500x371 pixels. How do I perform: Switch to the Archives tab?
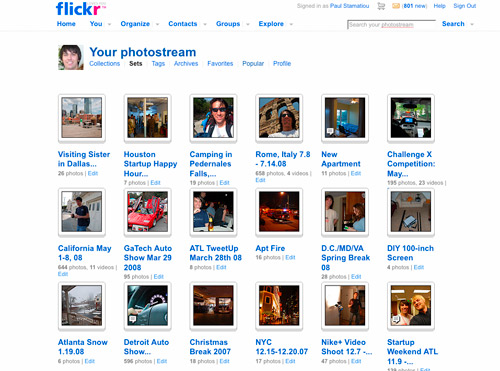pyautogui.click(x=186, y=63)
